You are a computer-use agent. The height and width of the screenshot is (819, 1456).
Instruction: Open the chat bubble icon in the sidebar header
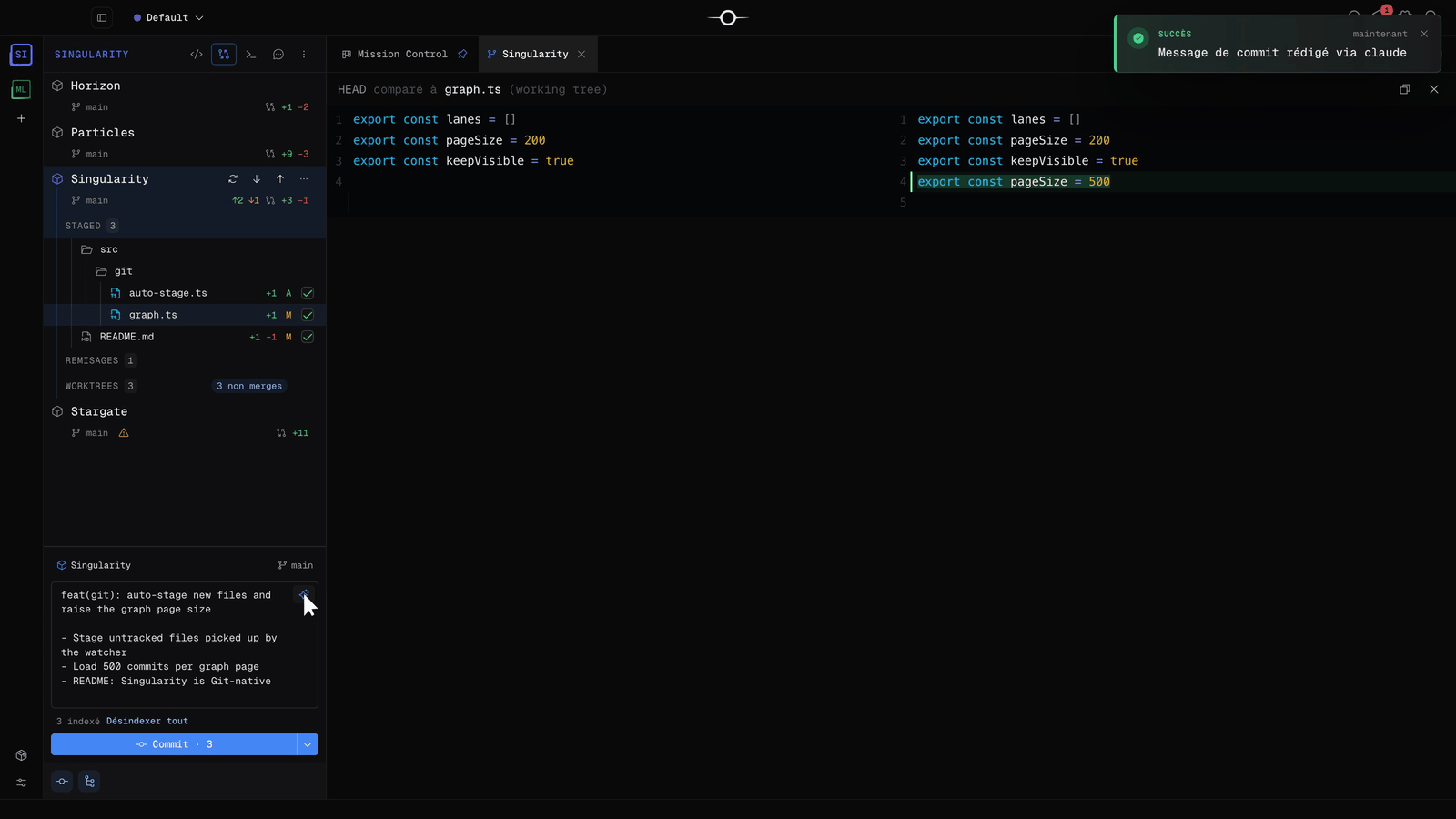tap(278, 55)
